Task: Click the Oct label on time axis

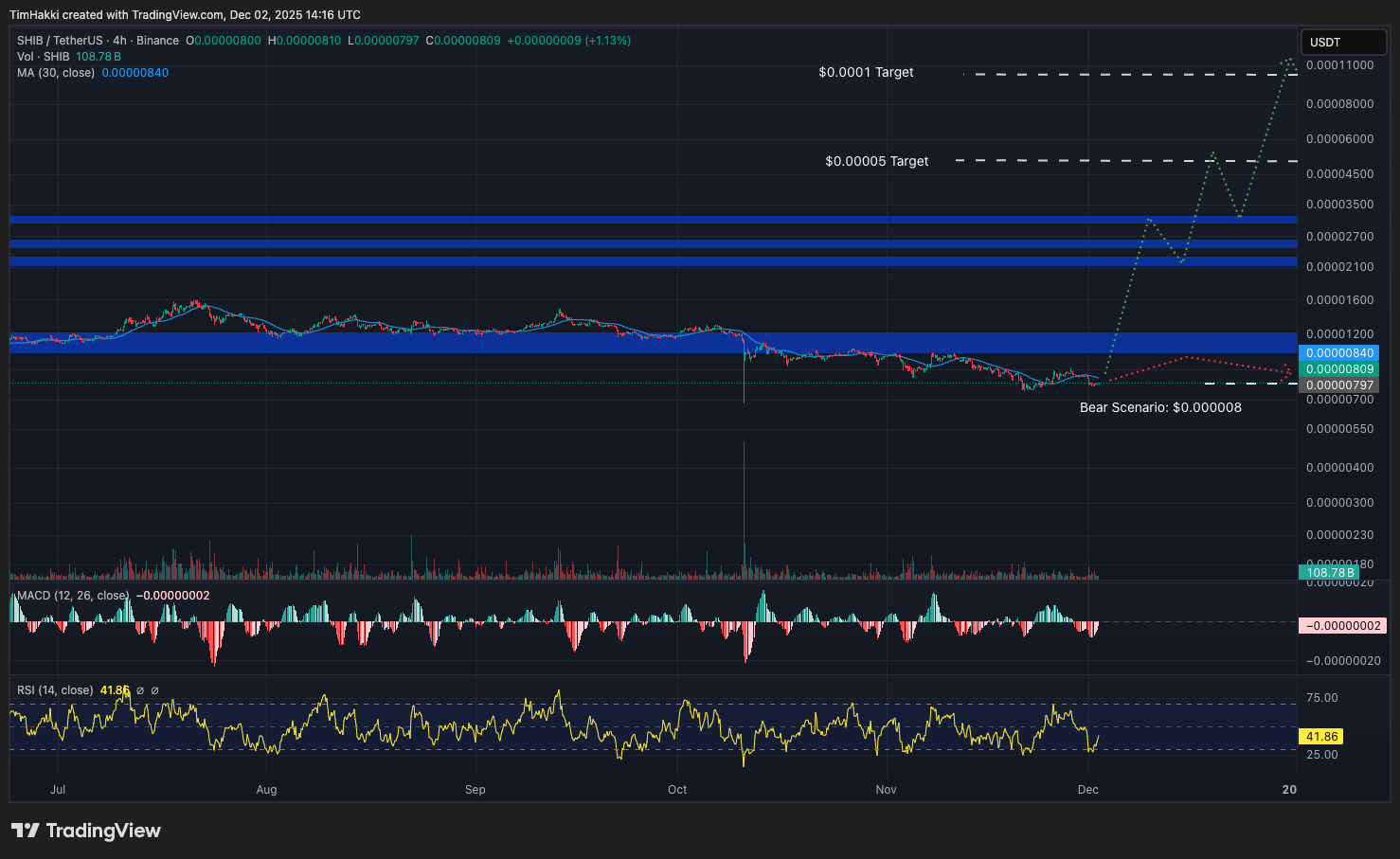Action: click(x=677, y=789)
